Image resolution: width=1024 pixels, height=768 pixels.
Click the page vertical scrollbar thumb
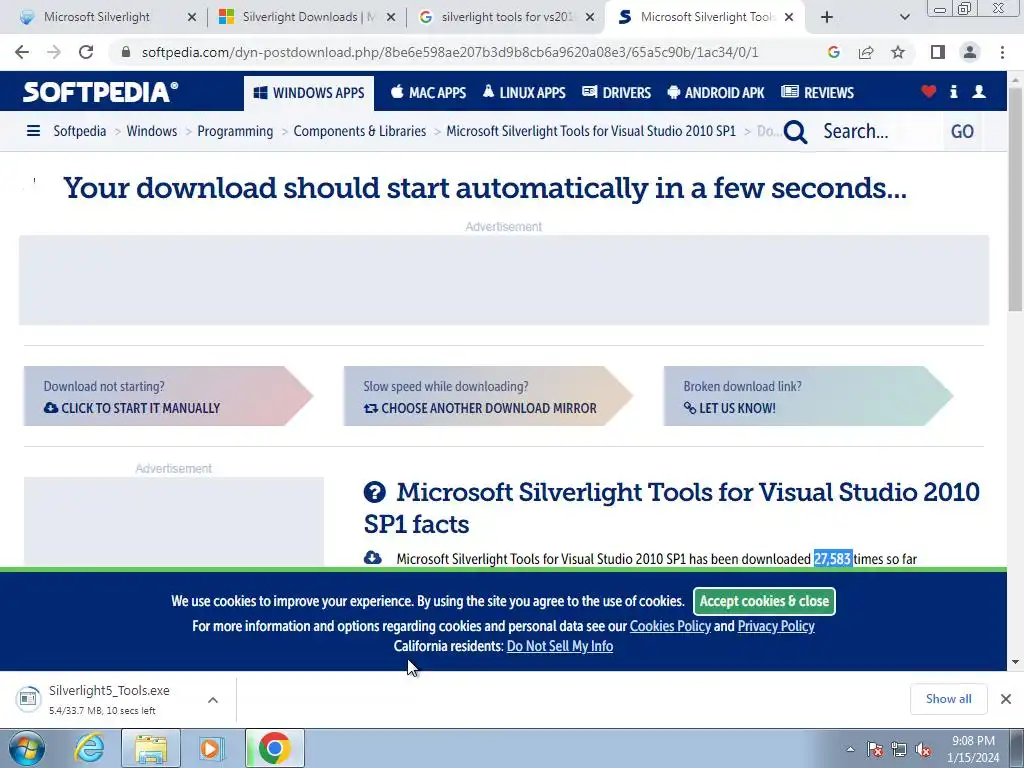[1015, 199]
